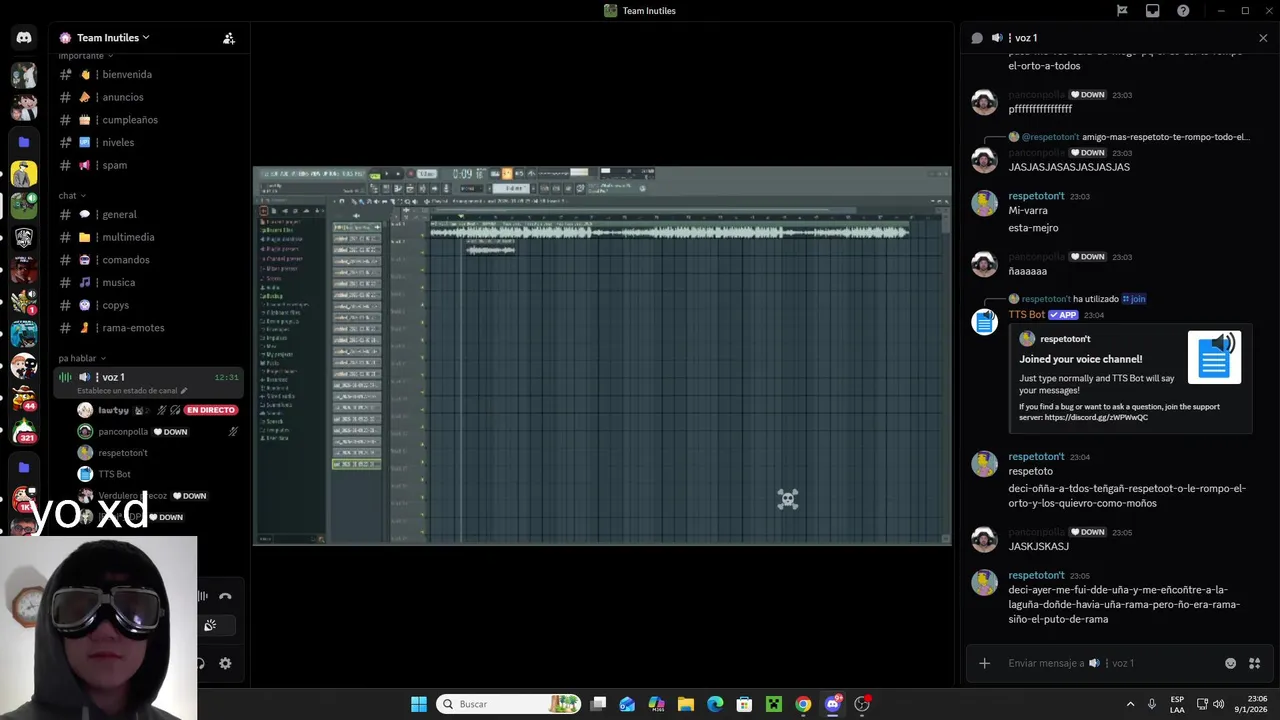
Task: Open Google Chrome from taskbar
Action: tap(803, 704)
